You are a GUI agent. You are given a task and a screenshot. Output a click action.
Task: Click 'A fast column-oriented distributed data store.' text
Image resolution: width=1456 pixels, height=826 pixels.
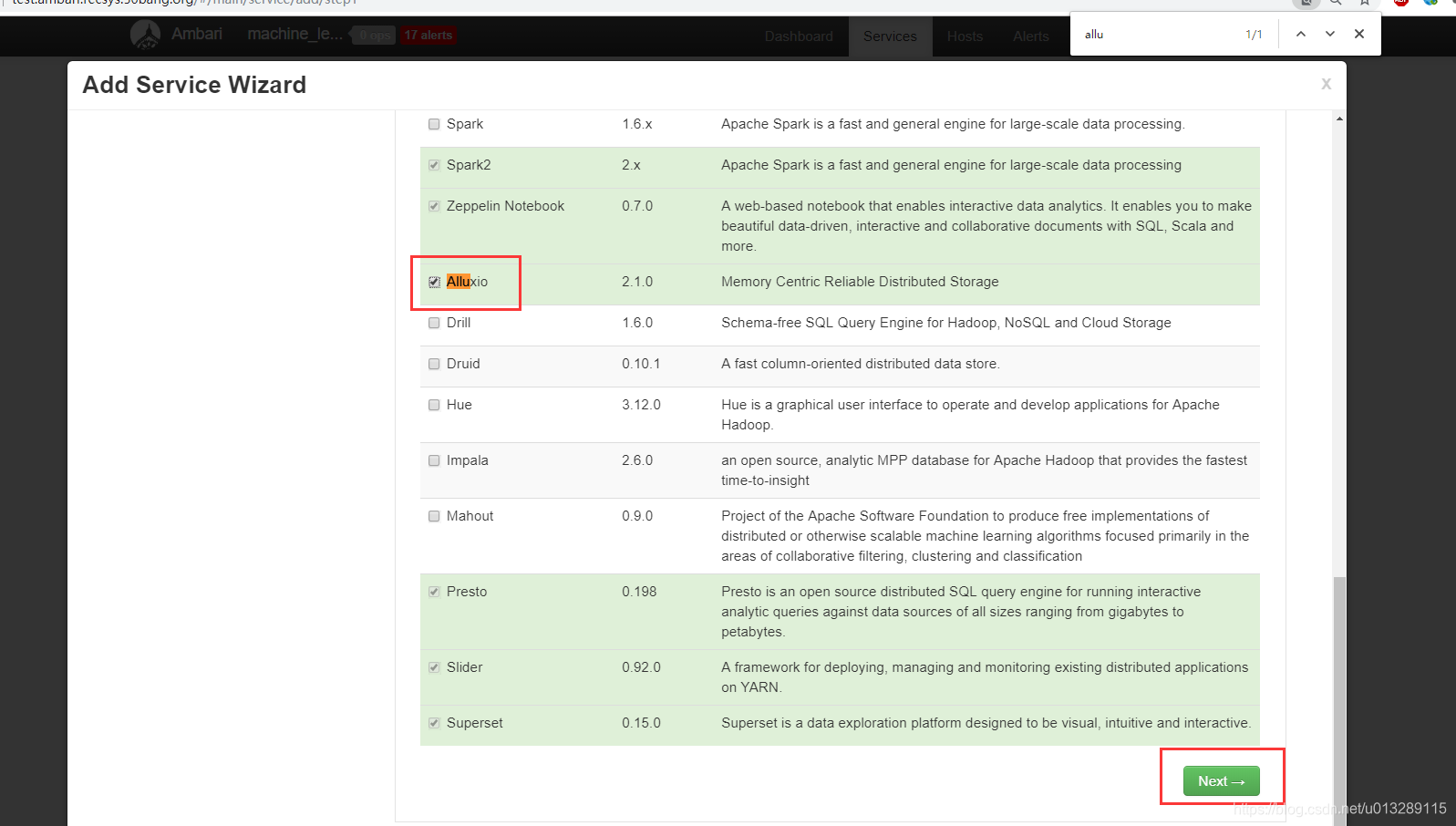tap(861, 364)
